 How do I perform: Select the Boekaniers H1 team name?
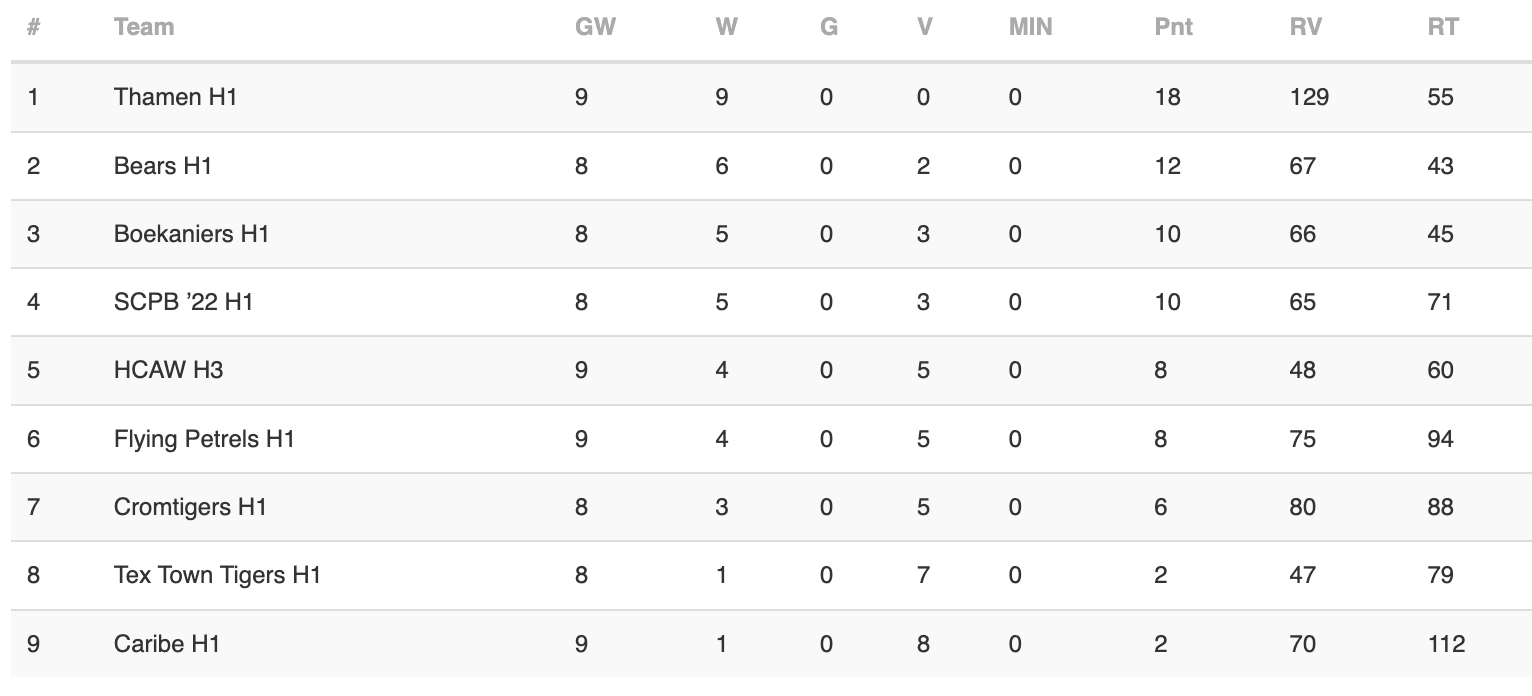coord(192,234)
